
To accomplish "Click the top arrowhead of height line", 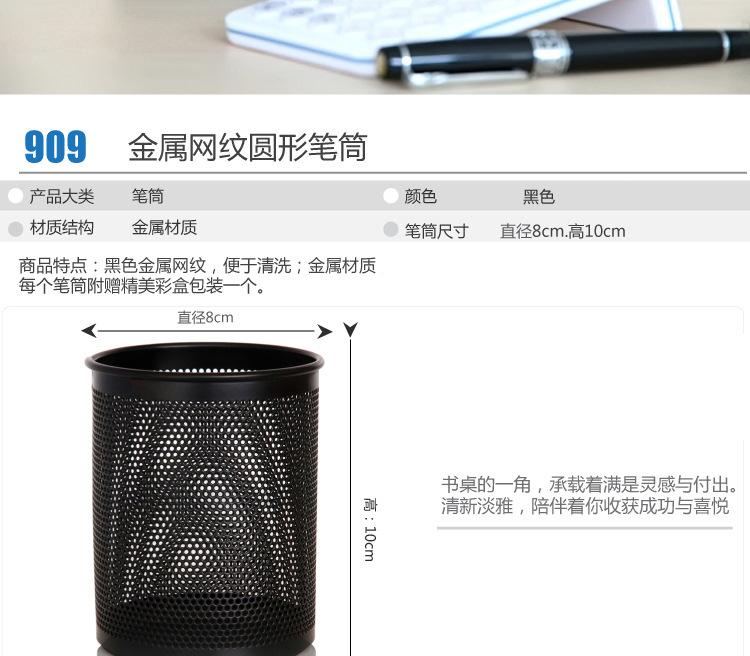I will [x=351, y=329].
